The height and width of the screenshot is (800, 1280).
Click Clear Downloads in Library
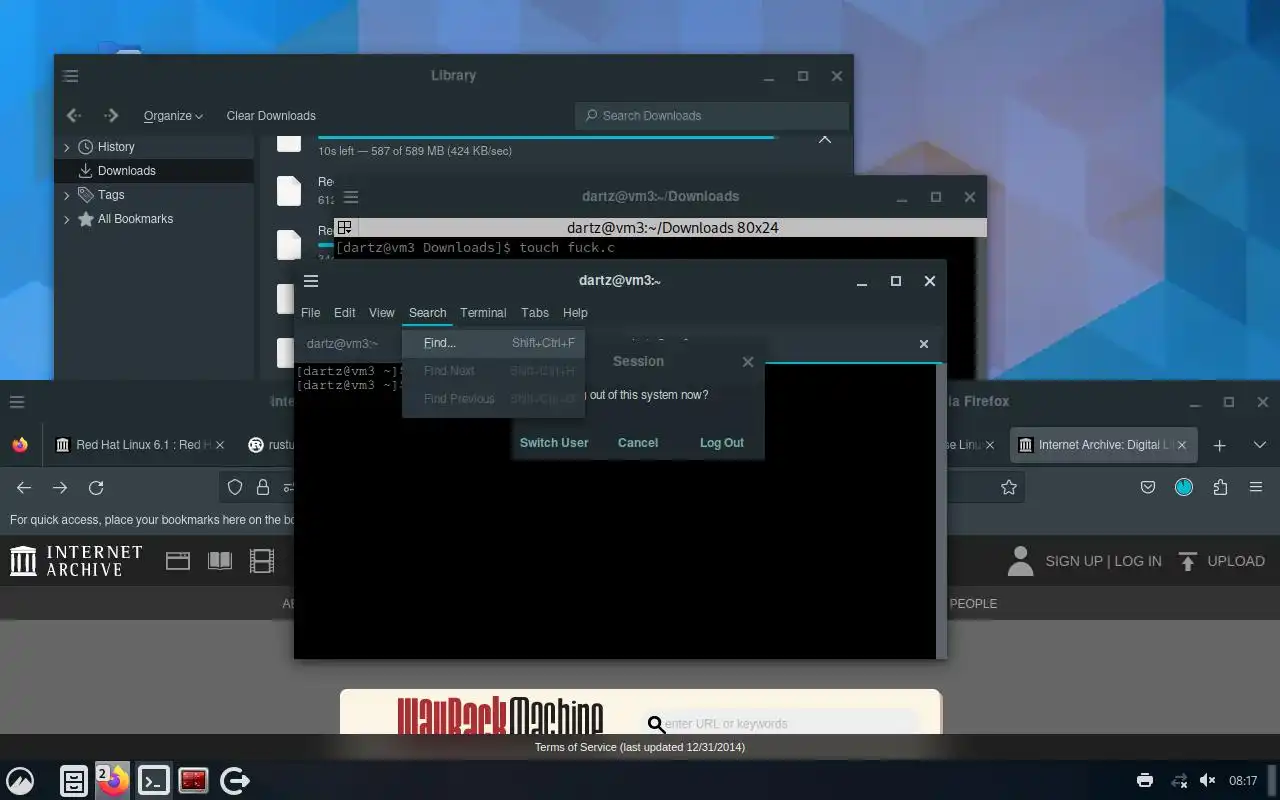click(271, 116)
